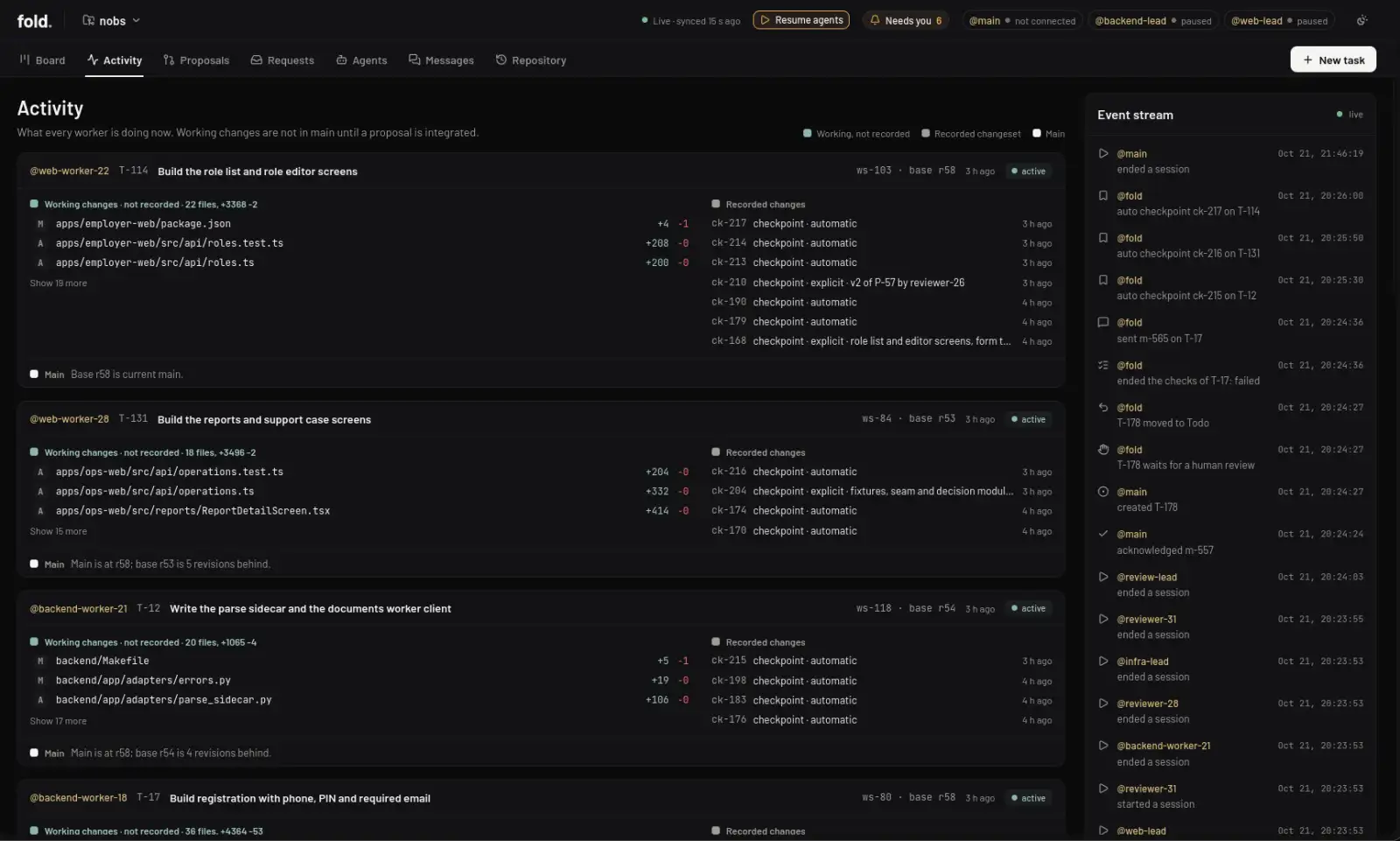Toggle the theme icon in top-right corner
1400x841 pixels.
click(1361, 20)
